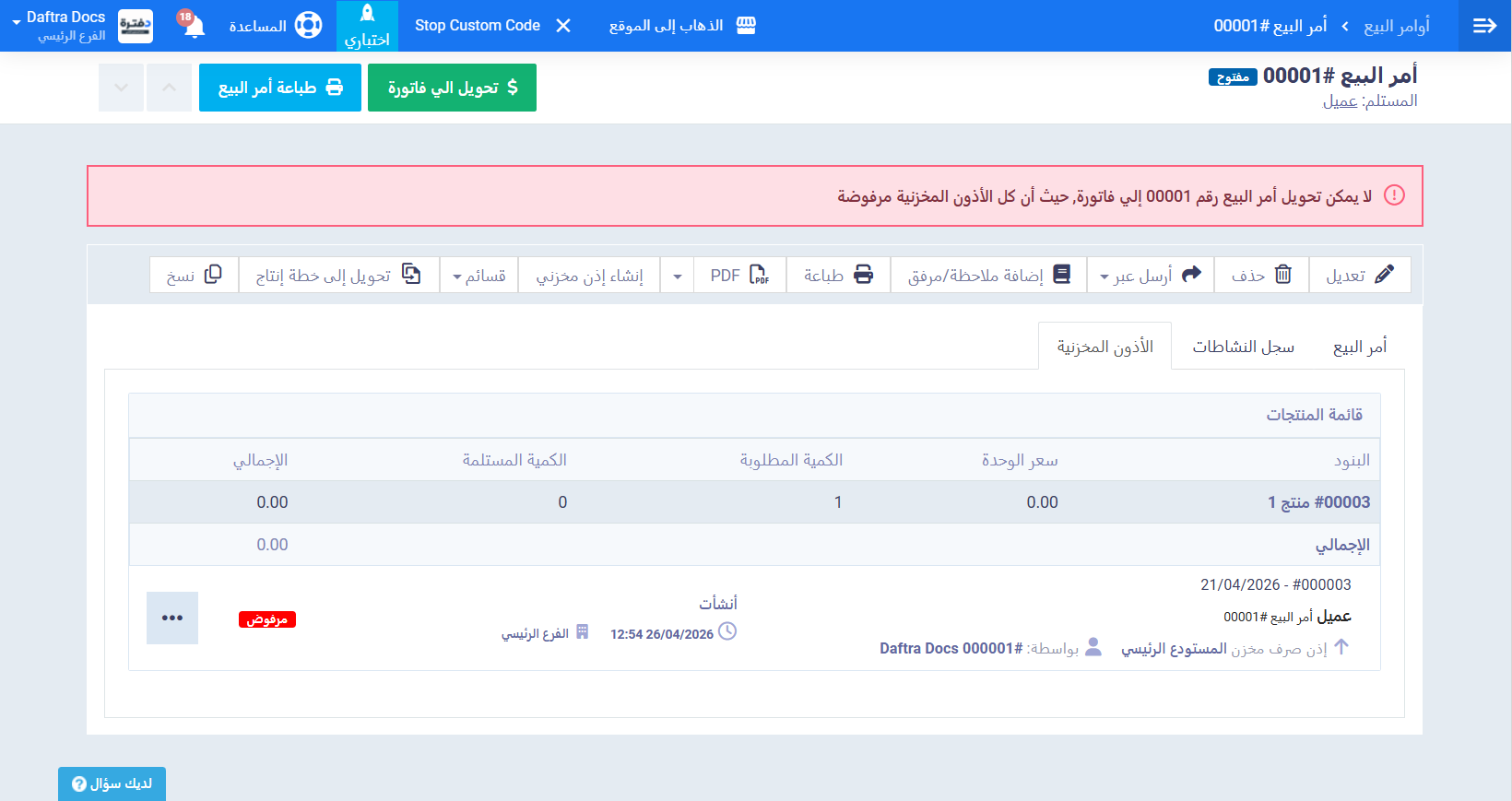Viewport: 1512px width, 801px height.
Task: Go to the site storefront icon
Action: (x=746, y=26)
